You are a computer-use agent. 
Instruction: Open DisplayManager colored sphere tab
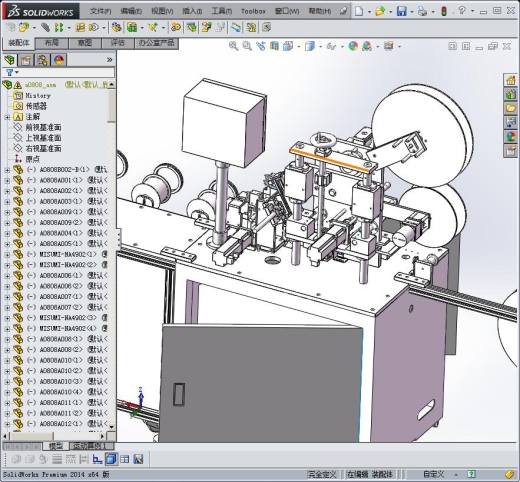(59, 60)
